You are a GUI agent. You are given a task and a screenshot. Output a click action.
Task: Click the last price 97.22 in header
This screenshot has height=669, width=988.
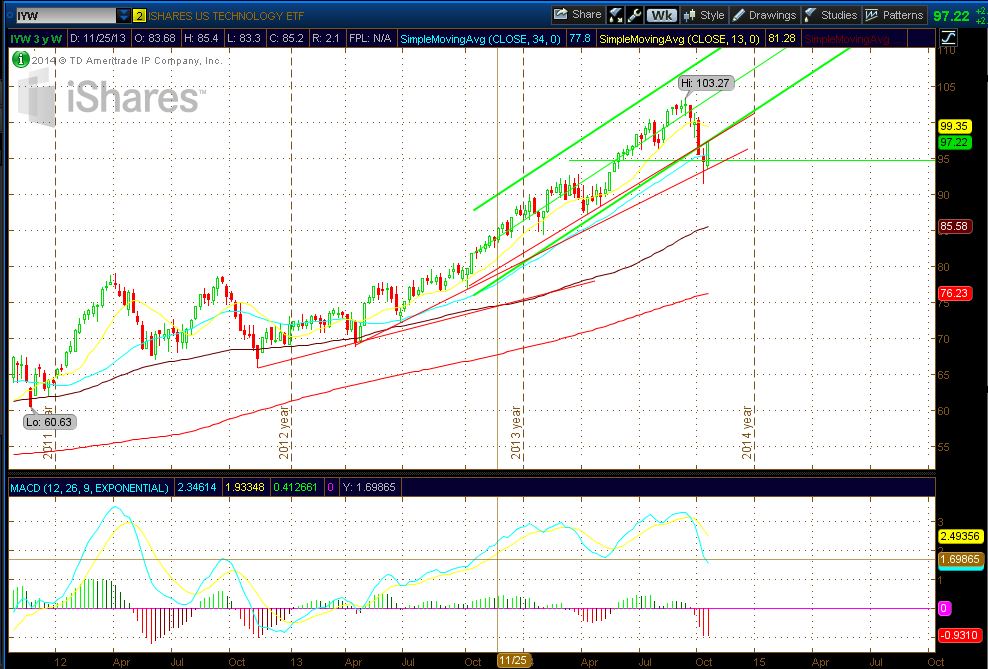click(951, 16)
